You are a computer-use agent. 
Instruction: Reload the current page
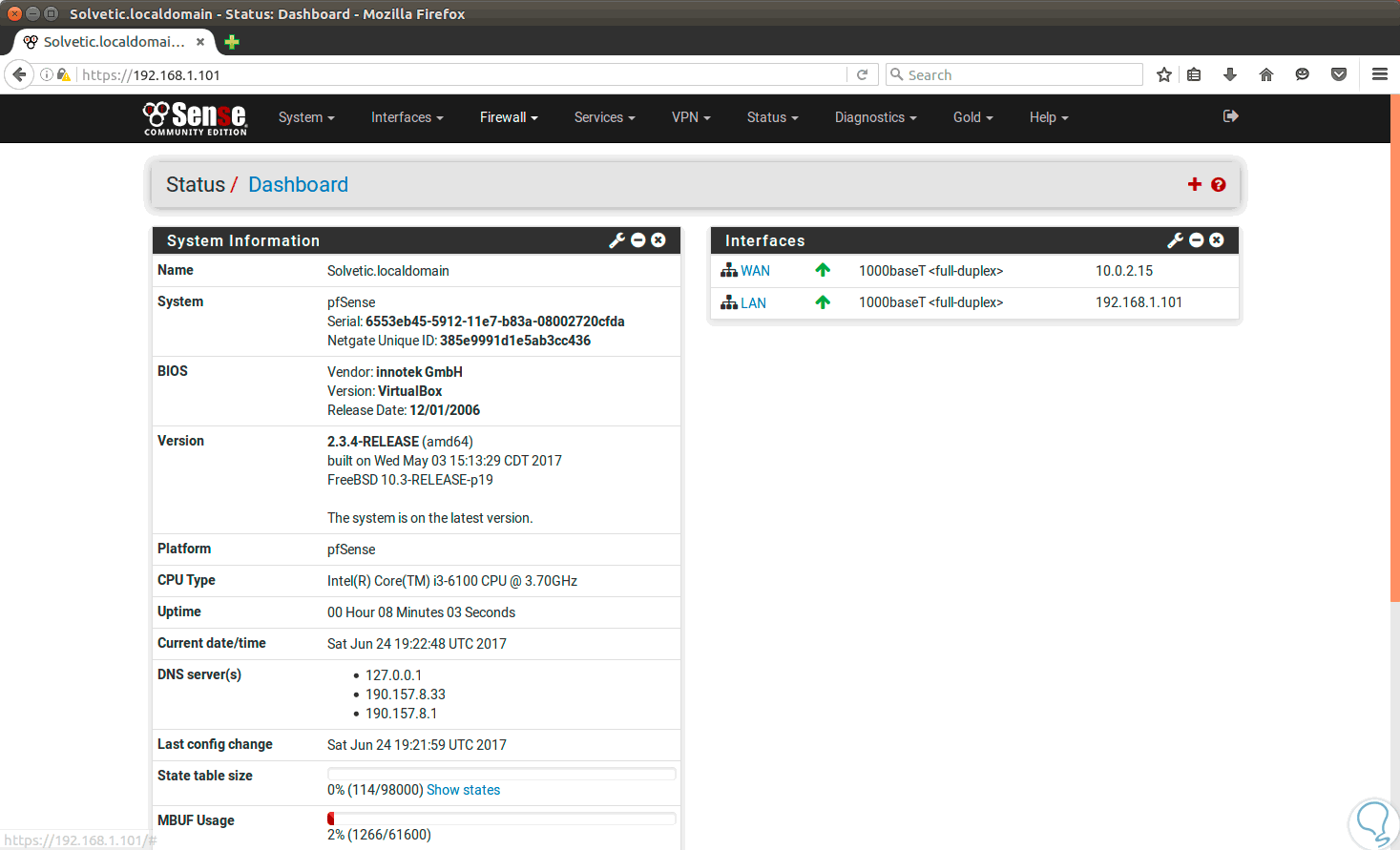pos(862,74)
